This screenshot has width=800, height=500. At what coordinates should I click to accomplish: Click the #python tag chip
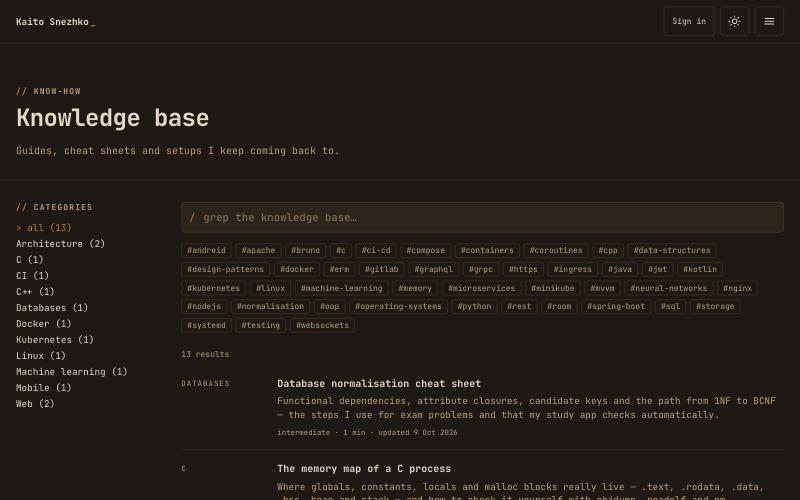point(474,307)
